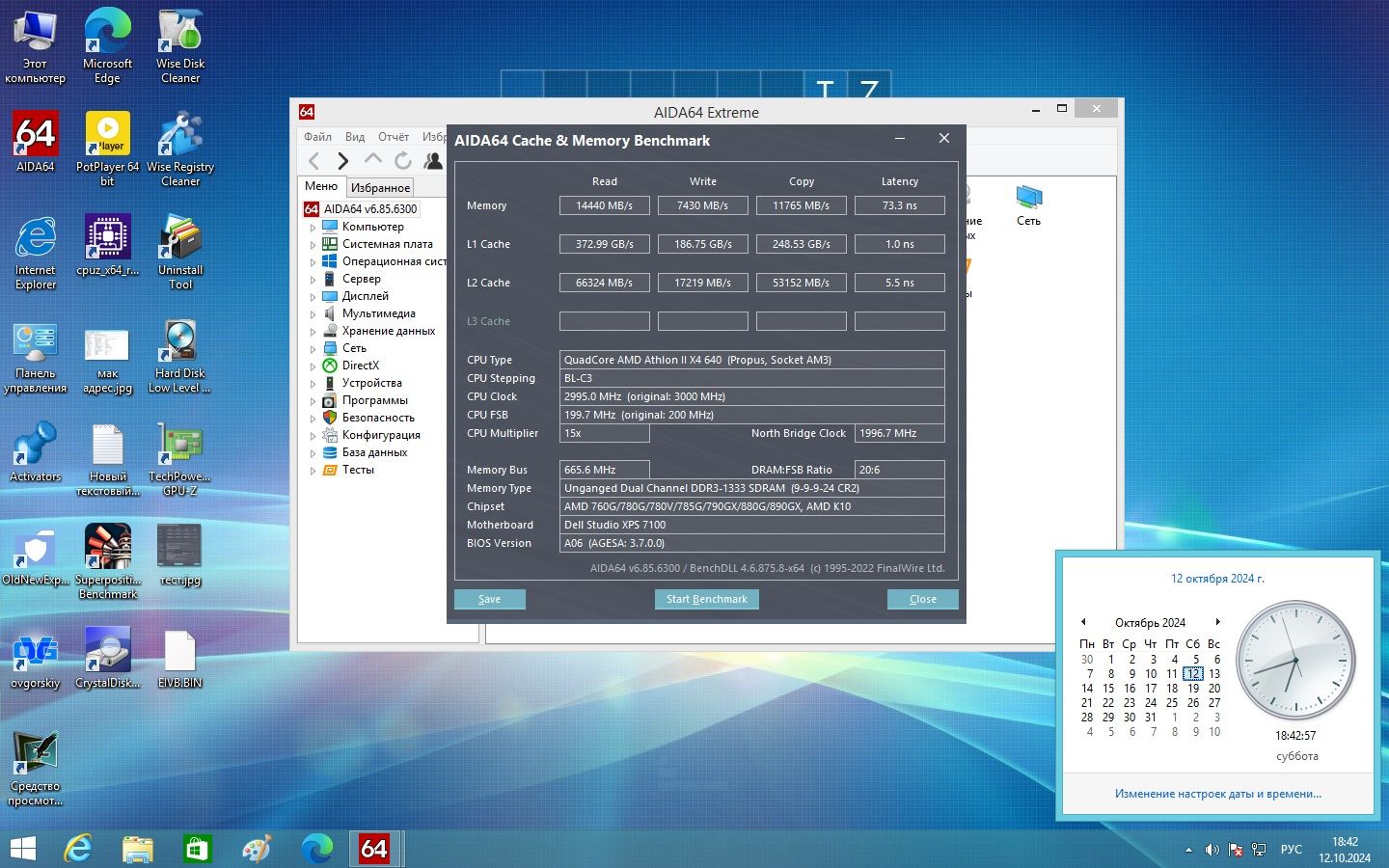Switch to the Избранное tab

380,187
